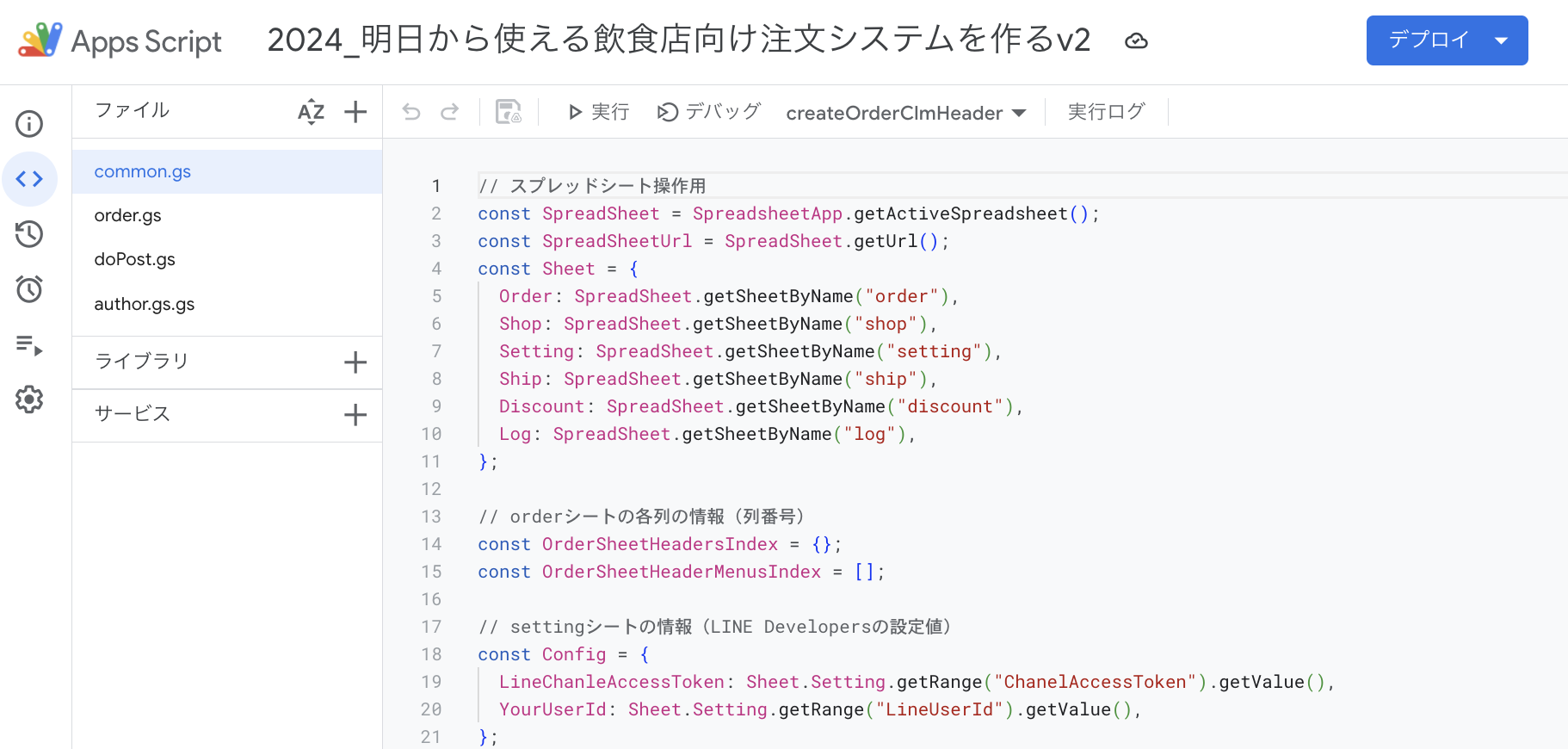Image resolution: width=1568 pixels, height=749 pixels.
Task: Click line number 4 in gutter
Action: (x=436, y=269)
